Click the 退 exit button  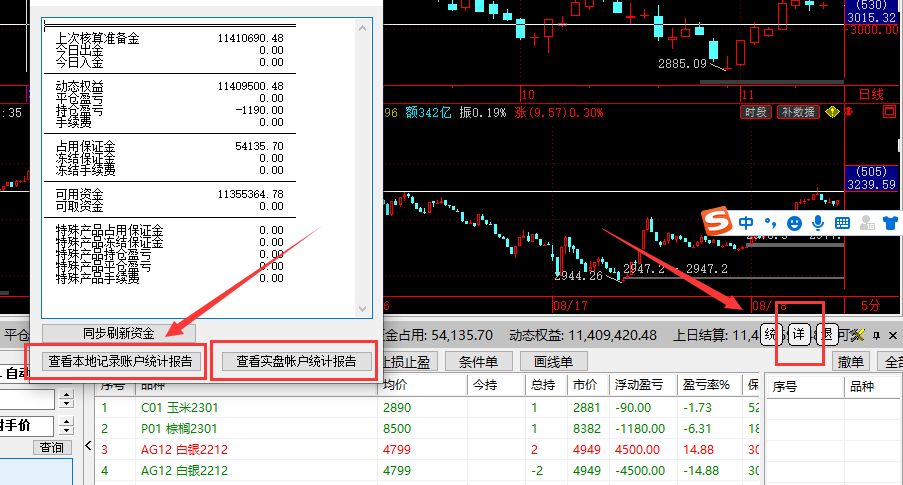click(826, 335)
